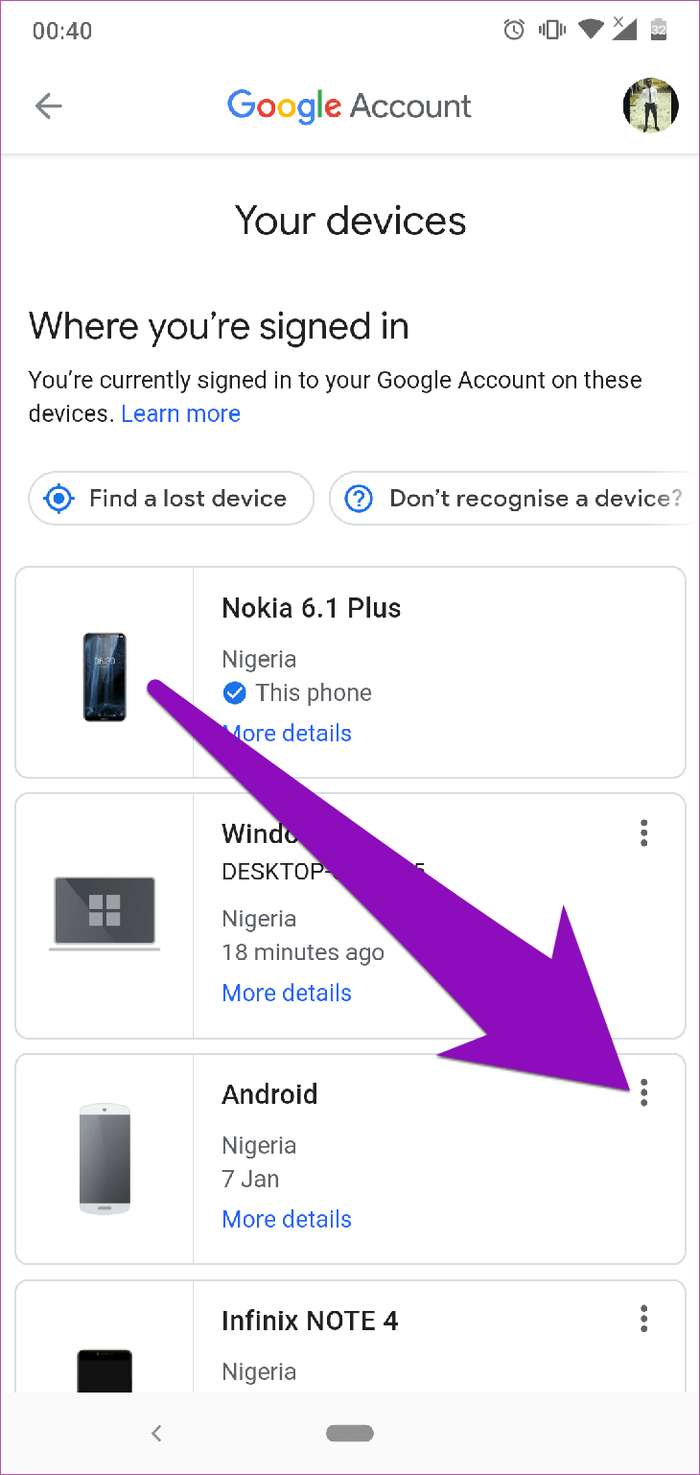Open More details for the Android device
Image resolution: width=700 pixels, height=1475 pixels.
287,1219
